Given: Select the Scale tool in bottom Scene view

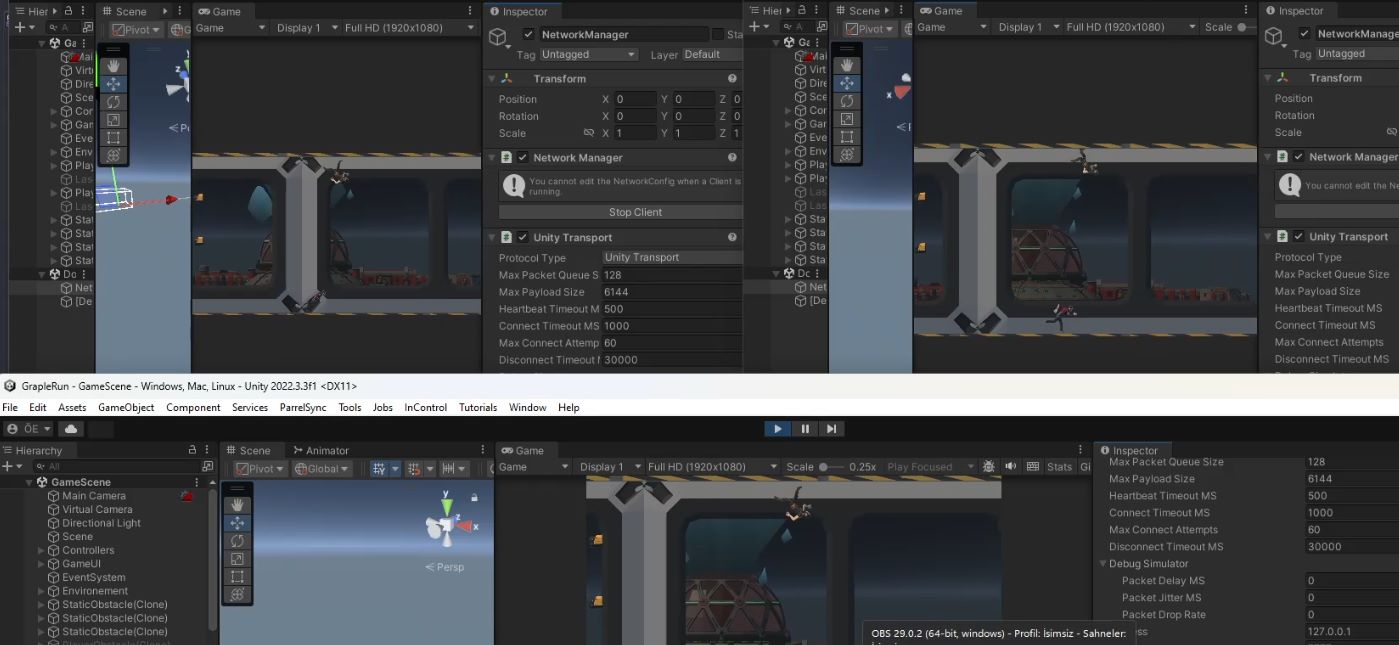Looking at the screenshot, I should pos(237,559).
